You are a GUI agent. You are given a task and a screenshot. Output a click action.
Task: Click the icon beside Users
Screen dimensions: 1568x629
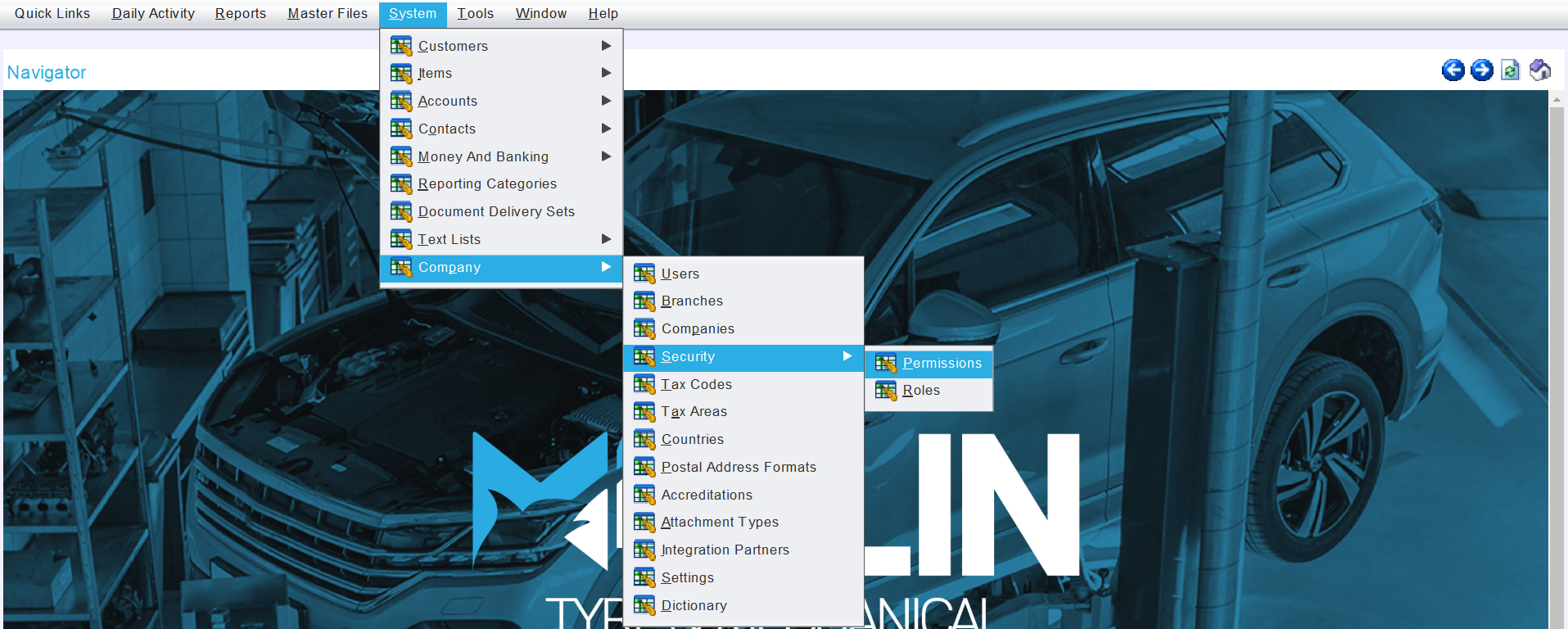(x=644, y=274)
